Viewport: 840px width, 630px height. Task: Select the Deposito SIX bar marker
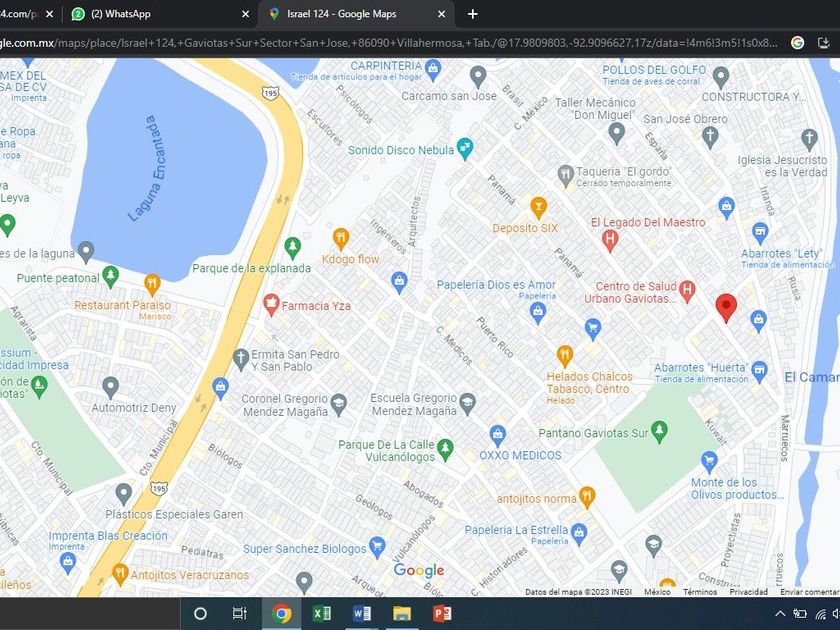[538, 207]
